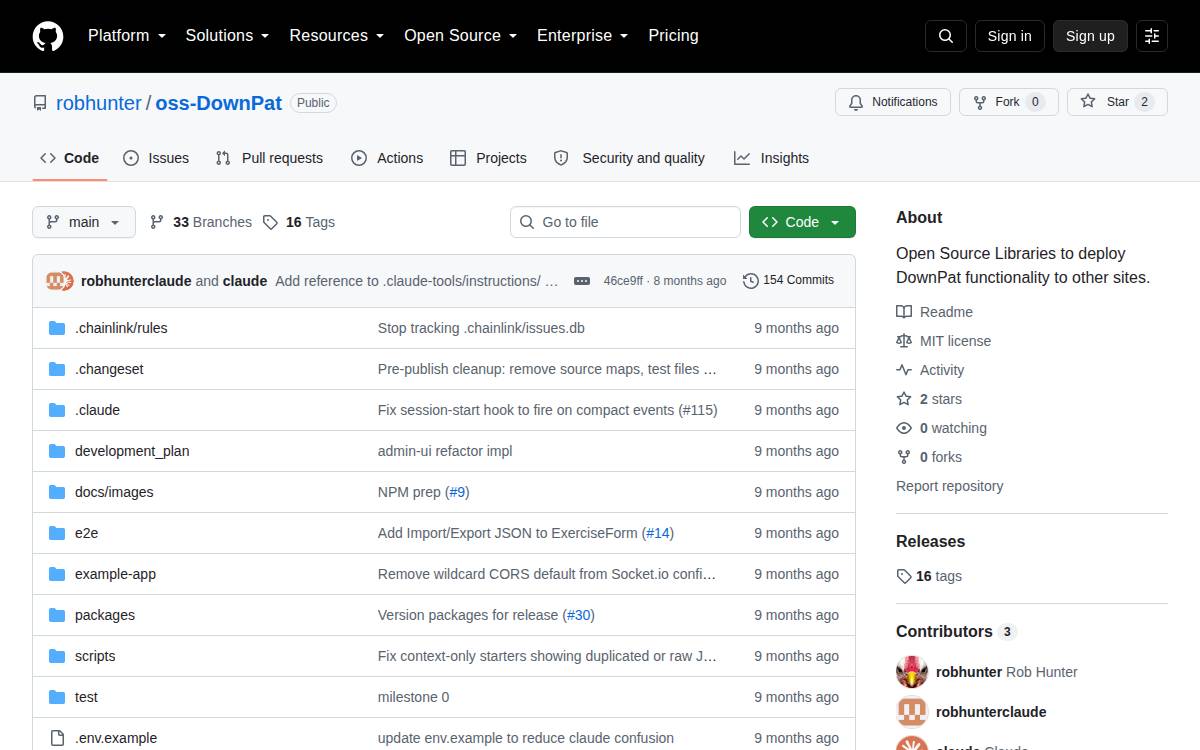Open the development_plan folder
The width and height of the screenshot is (1200, 750).
(132, 451)
